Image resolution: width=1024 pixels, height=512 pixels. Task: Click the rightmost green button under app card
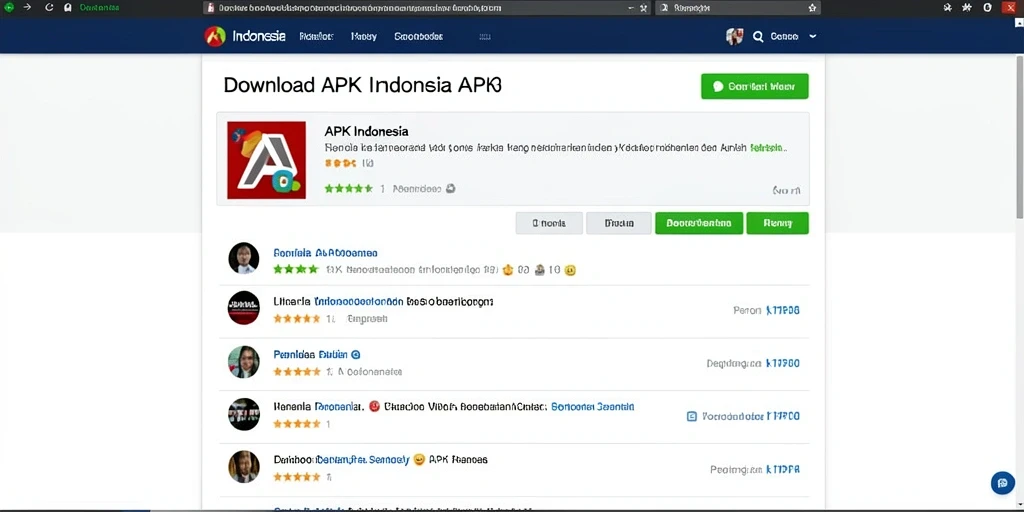click(x=777, y=223)
